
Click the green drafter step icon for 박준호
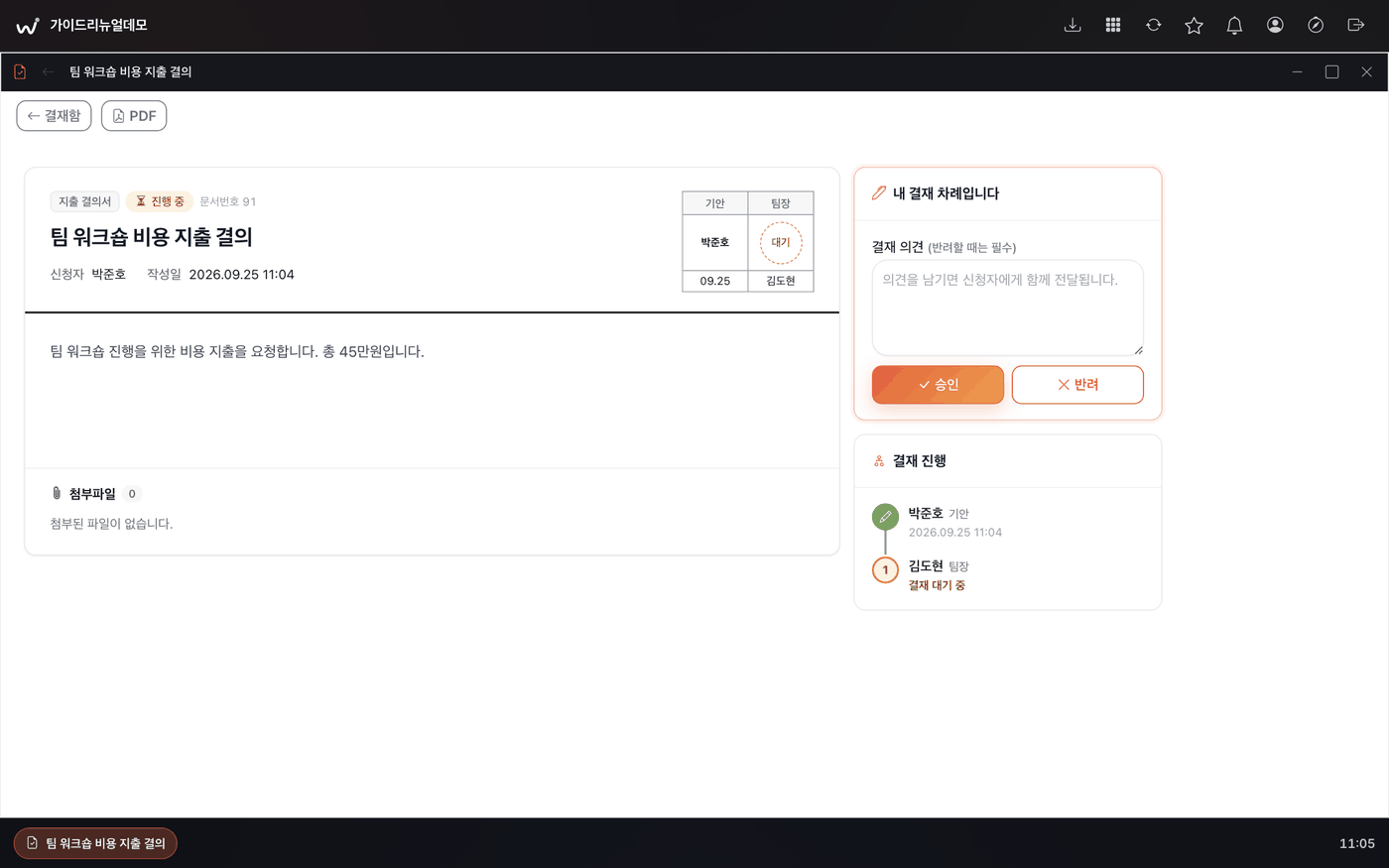885,517
